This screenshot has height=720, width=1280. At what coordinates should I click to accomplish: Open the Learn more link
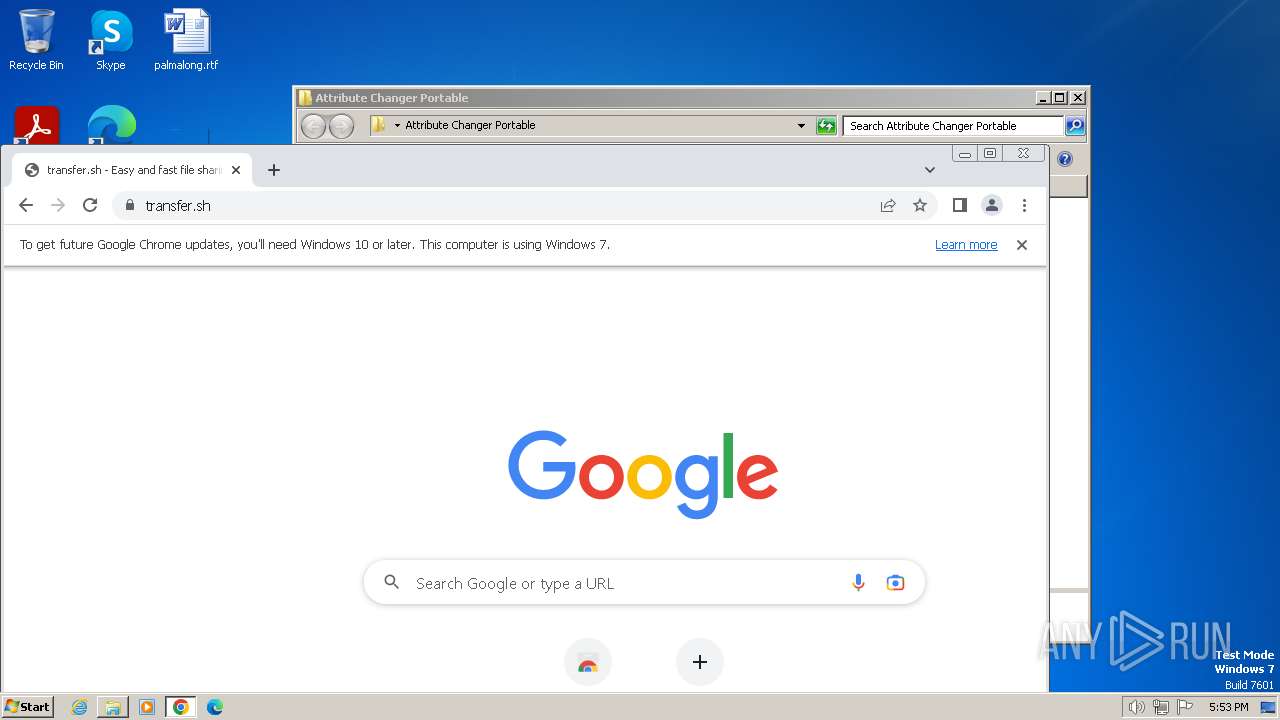(x=966, y=245)
